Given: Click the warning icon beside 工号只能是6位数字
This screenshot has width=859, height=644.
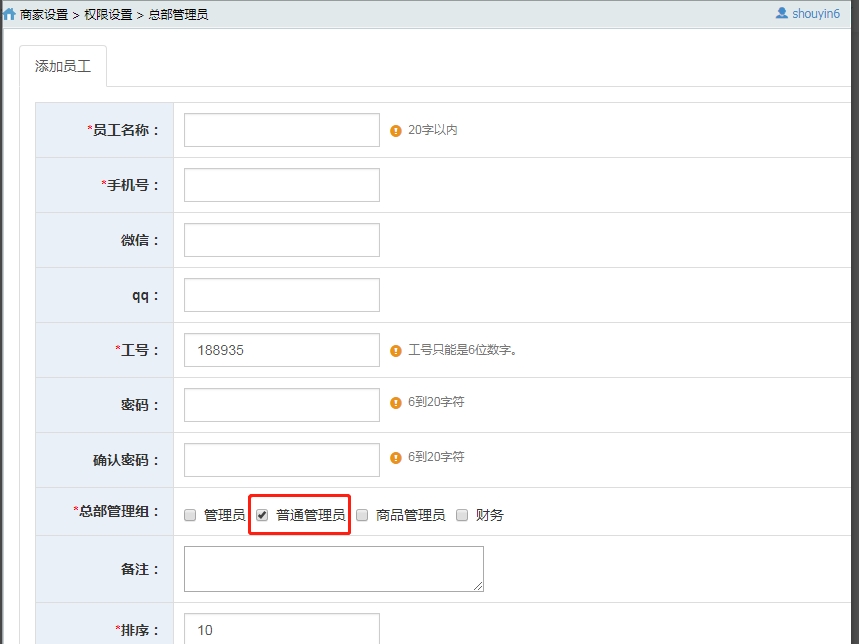Looking at the screenshot, I should coord(396,351).
